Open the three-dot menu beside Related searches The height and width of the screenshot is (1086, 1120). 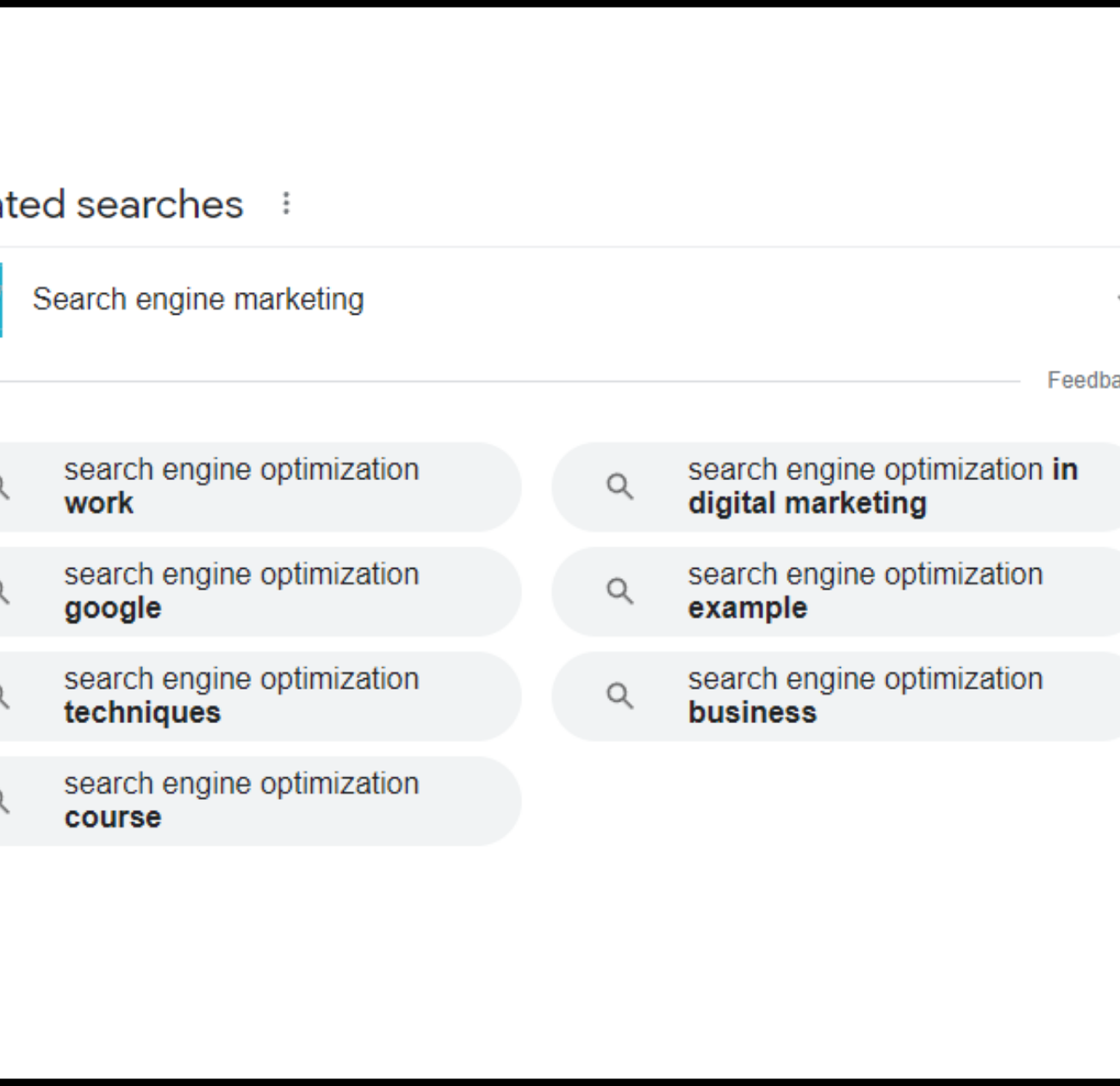(286, 204)
